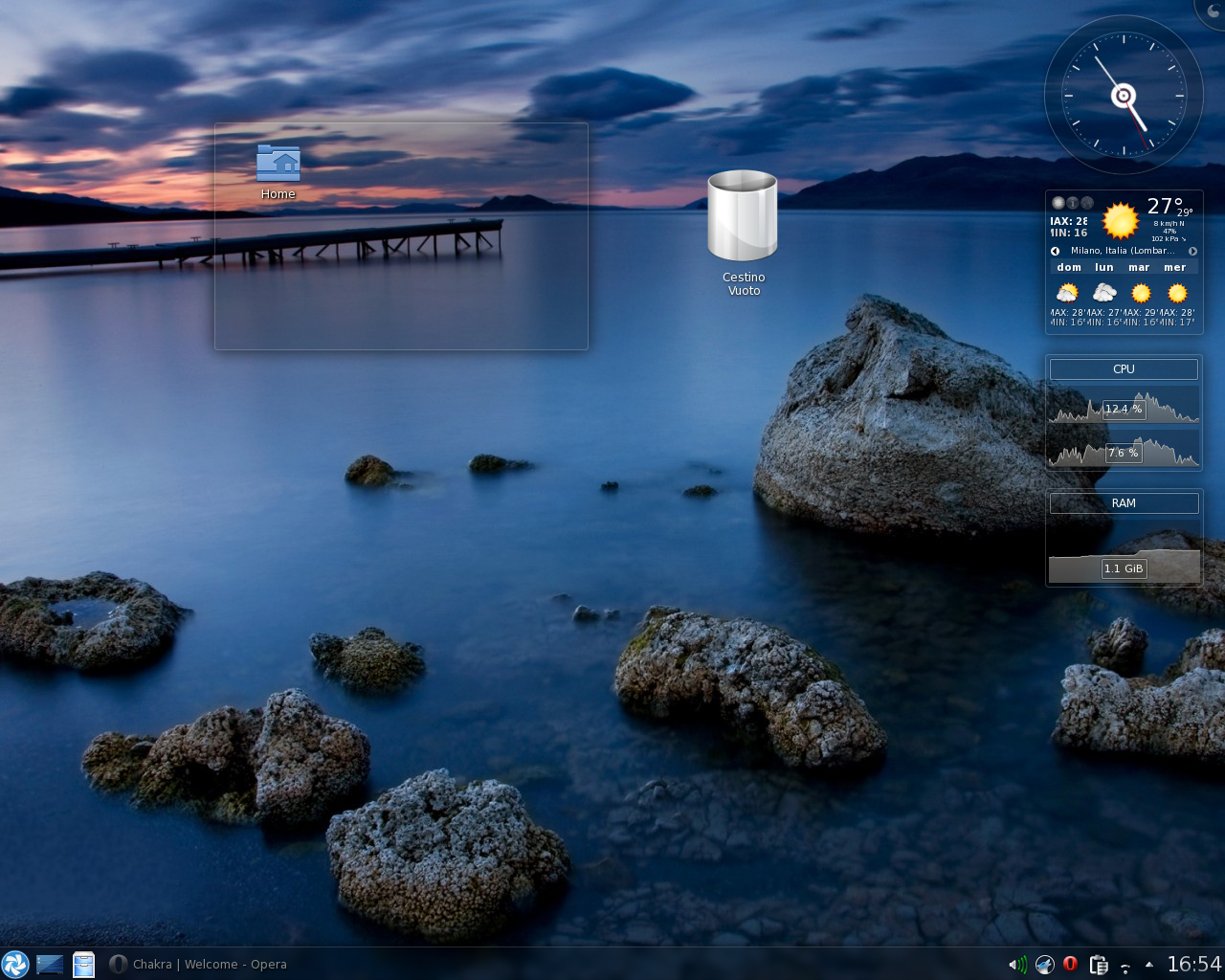1225x980 pixels.
Task: Open the file manager from the taskbar
Action: click(x=84, y=964)
